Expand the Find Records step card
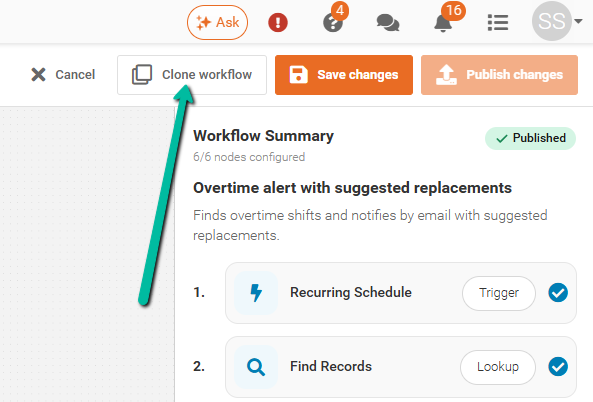The width and height of the screenshot is (593, 402). 401,367
